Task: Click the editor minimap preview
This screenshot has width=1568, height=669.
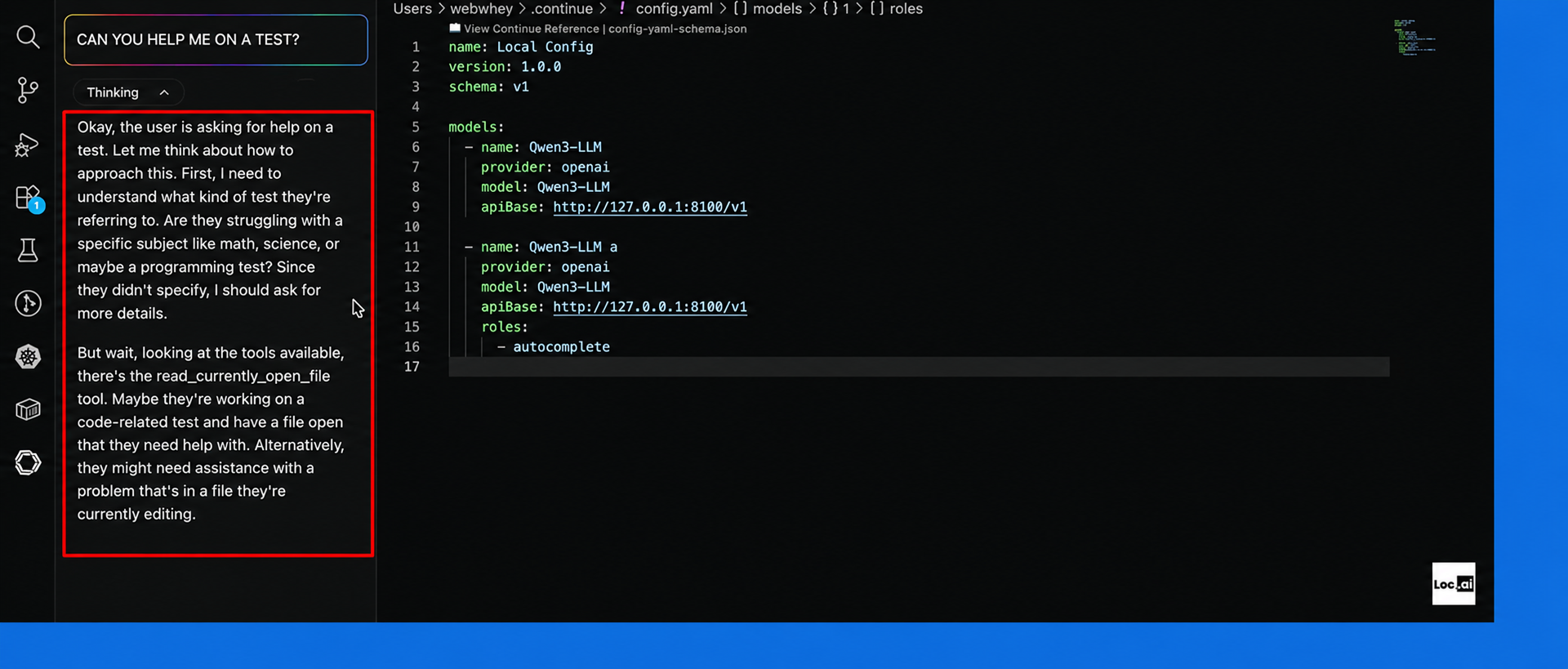Action: point(1414,38)
